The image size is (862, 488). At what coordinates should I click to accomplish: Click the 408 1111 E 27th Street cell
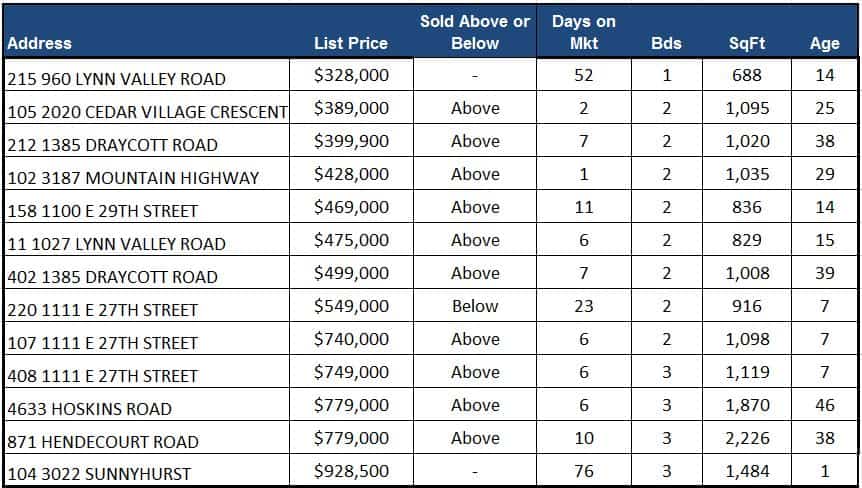point(103,376)
